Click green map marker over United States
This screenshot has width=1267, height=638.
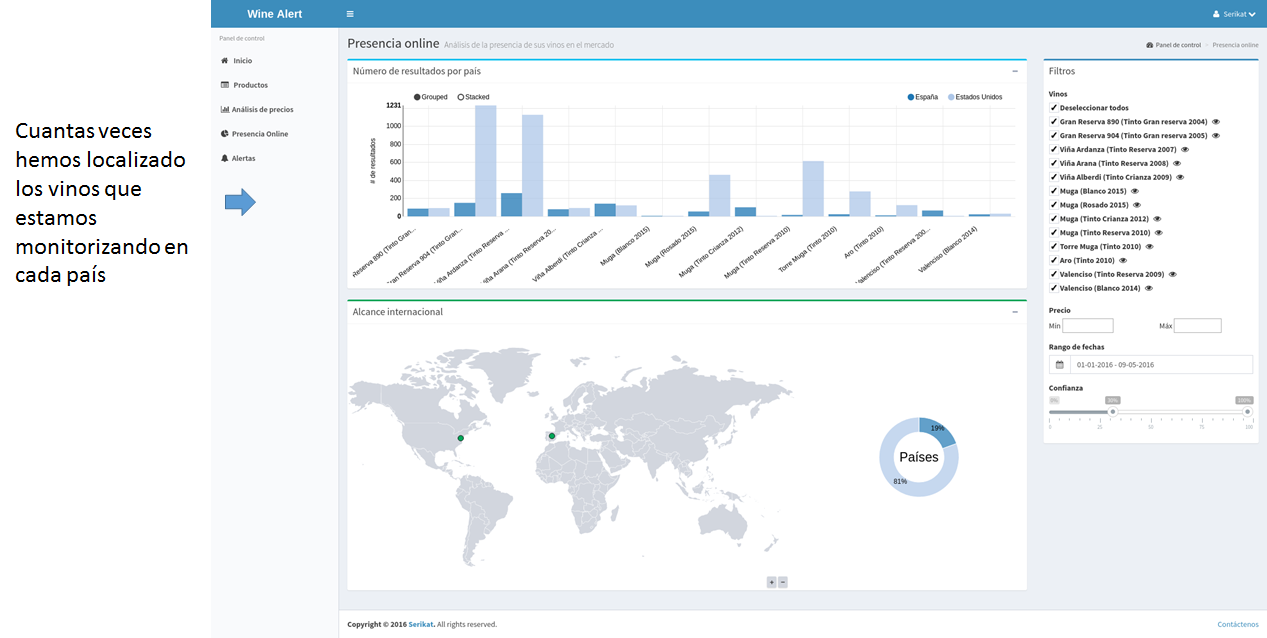[x=461, y=438]
